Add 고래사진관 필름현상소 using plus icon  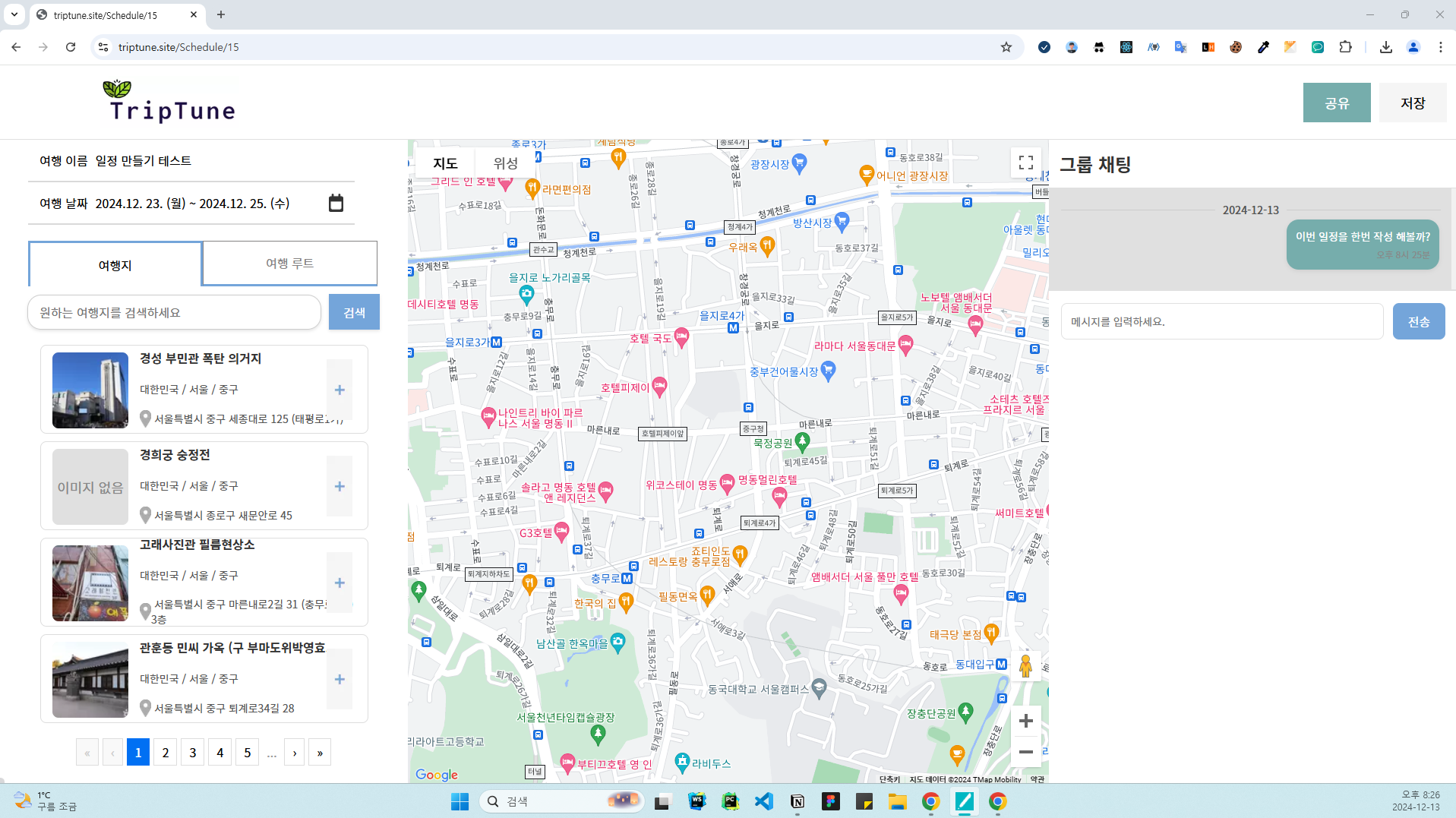point(340,583)
